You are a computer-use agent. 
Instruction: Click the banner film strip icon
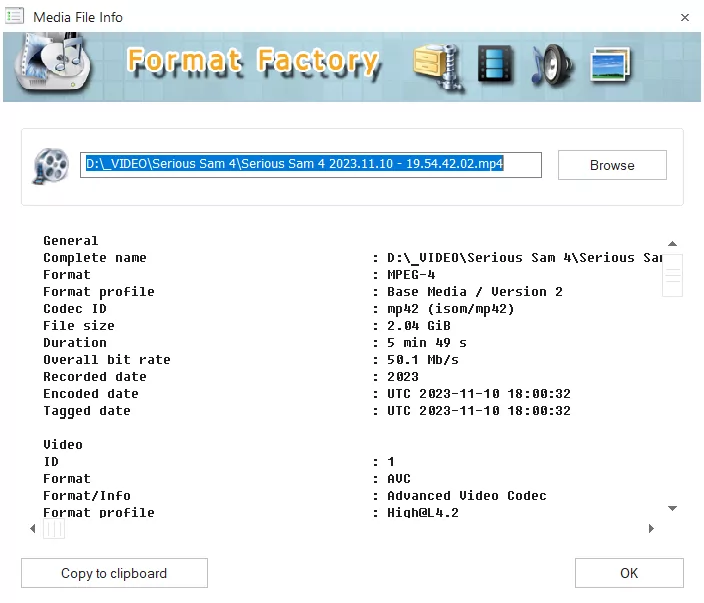[x=495, y=64]
